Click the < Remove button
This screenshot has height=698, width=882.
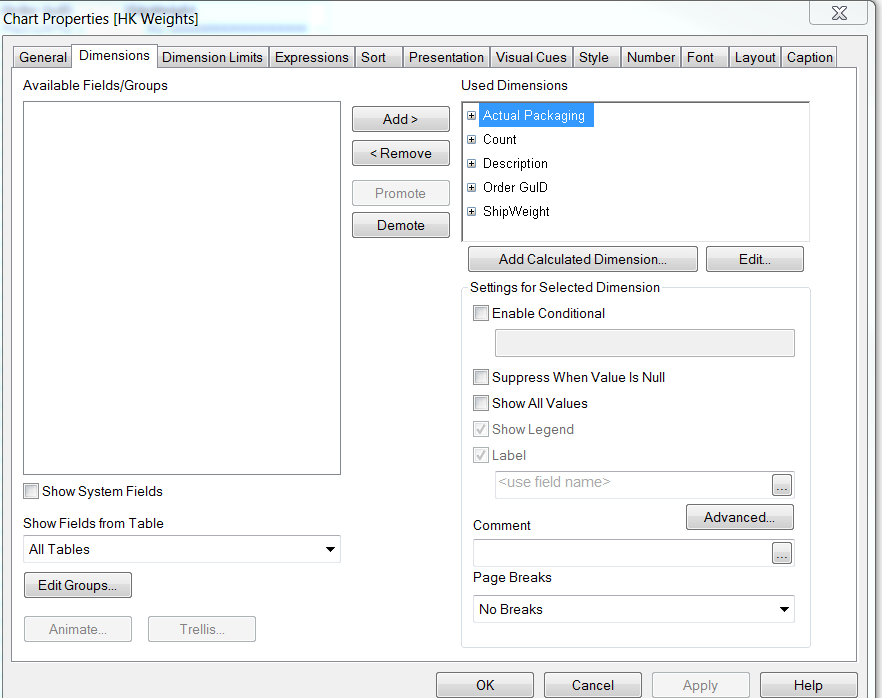[400, 153]
